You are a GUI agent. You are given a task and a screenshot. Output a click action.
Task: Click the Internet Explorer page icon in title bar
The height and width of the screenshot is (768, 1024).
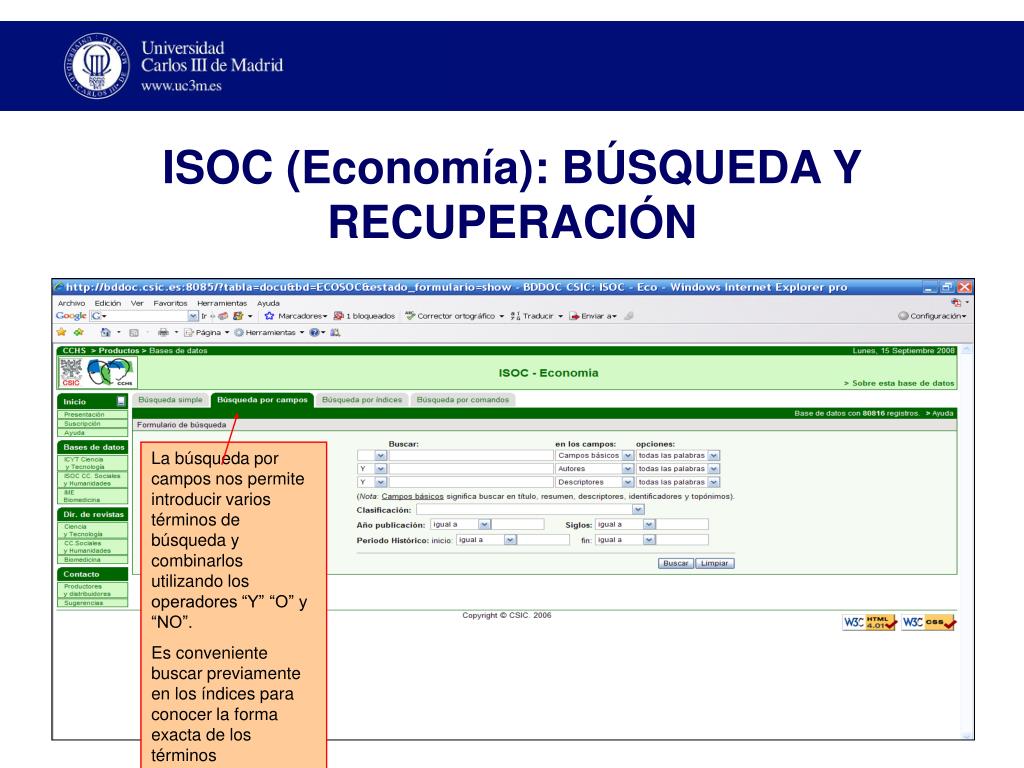point(59,287)
